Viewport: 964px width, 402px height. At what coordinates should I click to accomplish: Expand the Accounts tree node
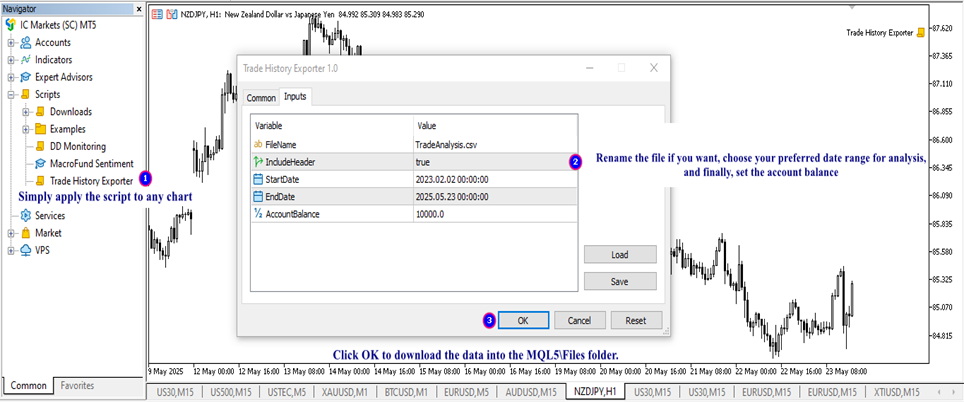pos(11,43)
